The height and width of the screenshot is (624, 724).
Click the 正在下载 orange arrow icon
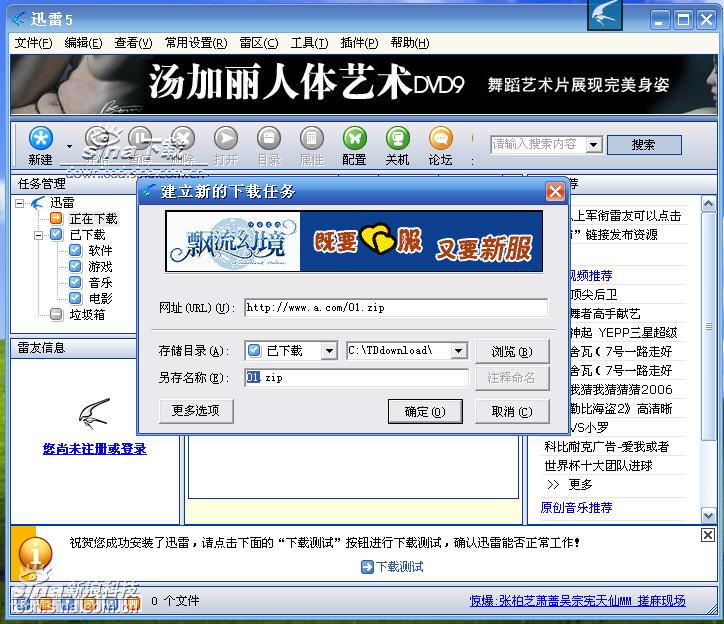click(x=56, y=218)
